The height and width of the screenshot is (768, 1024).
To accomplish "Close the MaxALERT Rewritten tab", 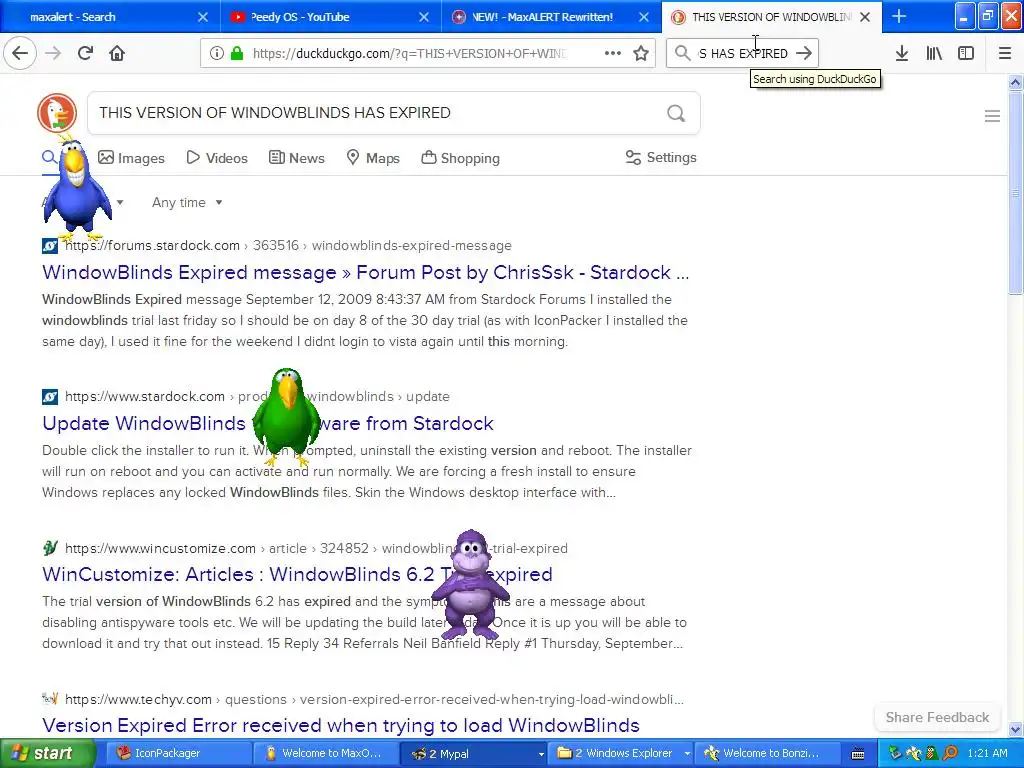I will (x=644, y=17).
